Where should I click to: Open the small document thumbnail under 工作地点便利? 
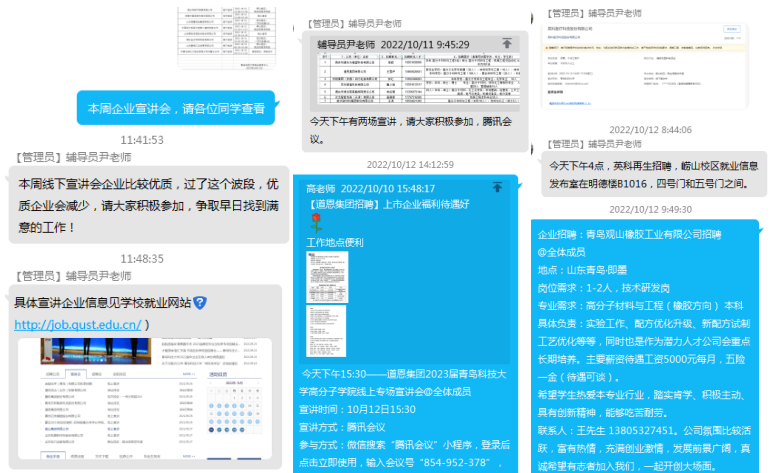327,305
